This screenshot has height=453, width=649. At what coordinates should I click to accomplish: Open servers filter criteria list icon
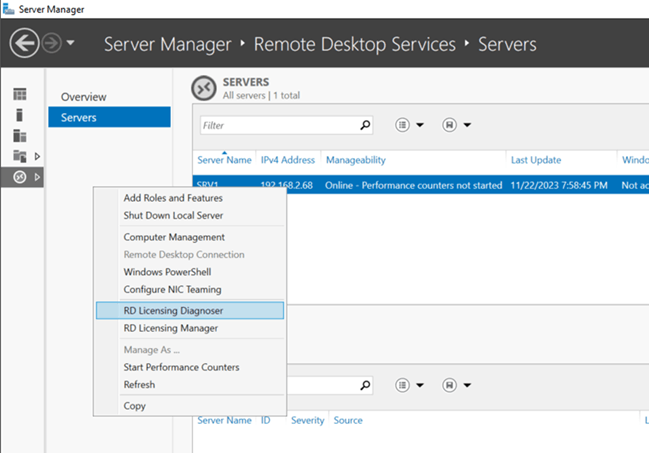pyautogui.click(x=402, y=125)
